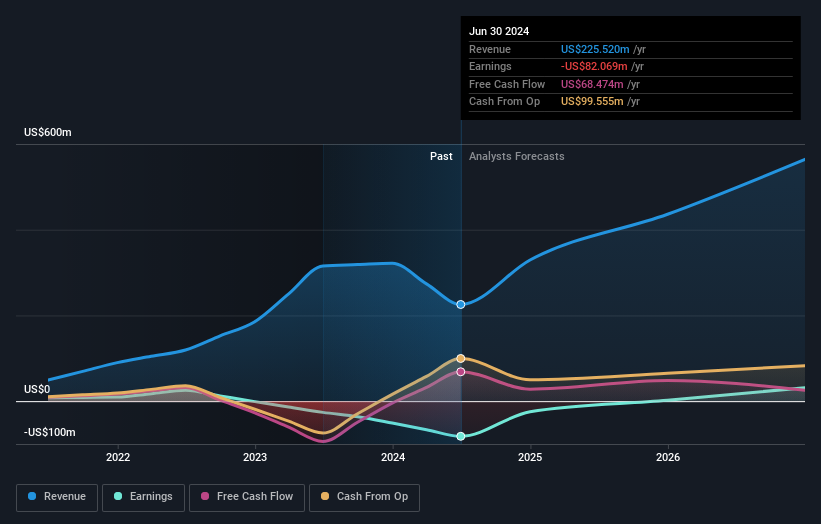Click the 2024 x-axis label
Image resolution: width=821 pixels, height=524 pixels.
[393, 458]
